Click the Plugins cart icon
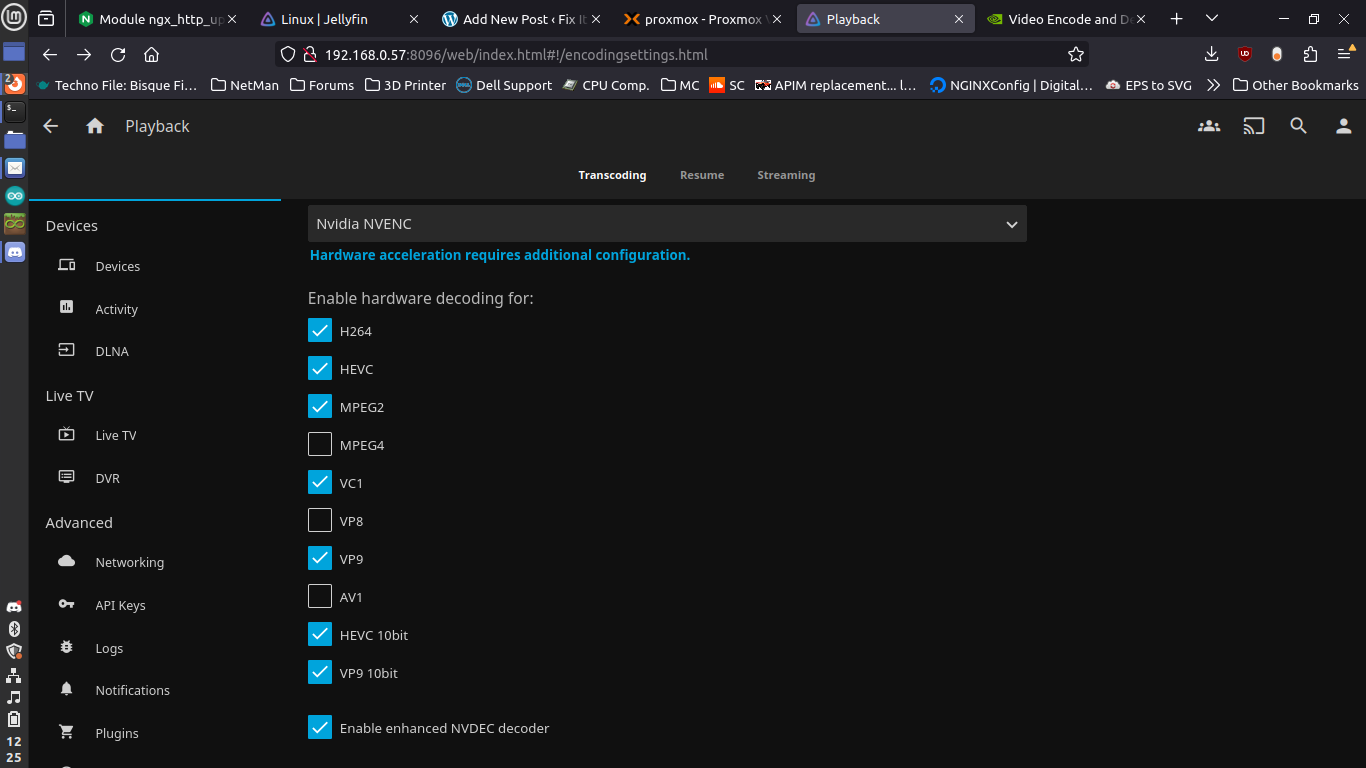 click(x=67, y=732)
